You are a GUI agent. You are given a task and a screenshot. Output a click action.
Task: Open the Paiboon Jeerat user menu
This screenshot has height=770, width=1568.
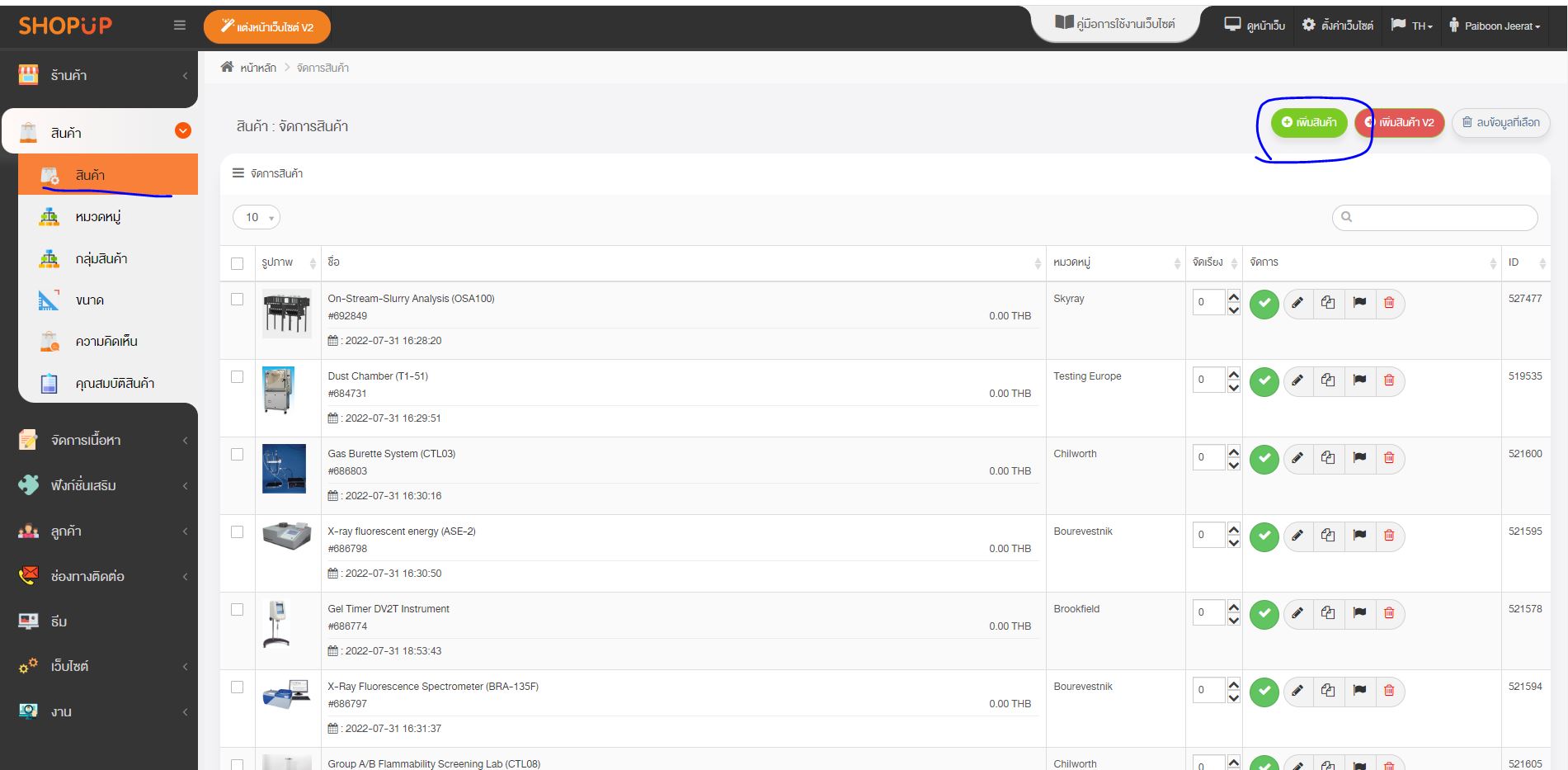(x=1495, y=26)
